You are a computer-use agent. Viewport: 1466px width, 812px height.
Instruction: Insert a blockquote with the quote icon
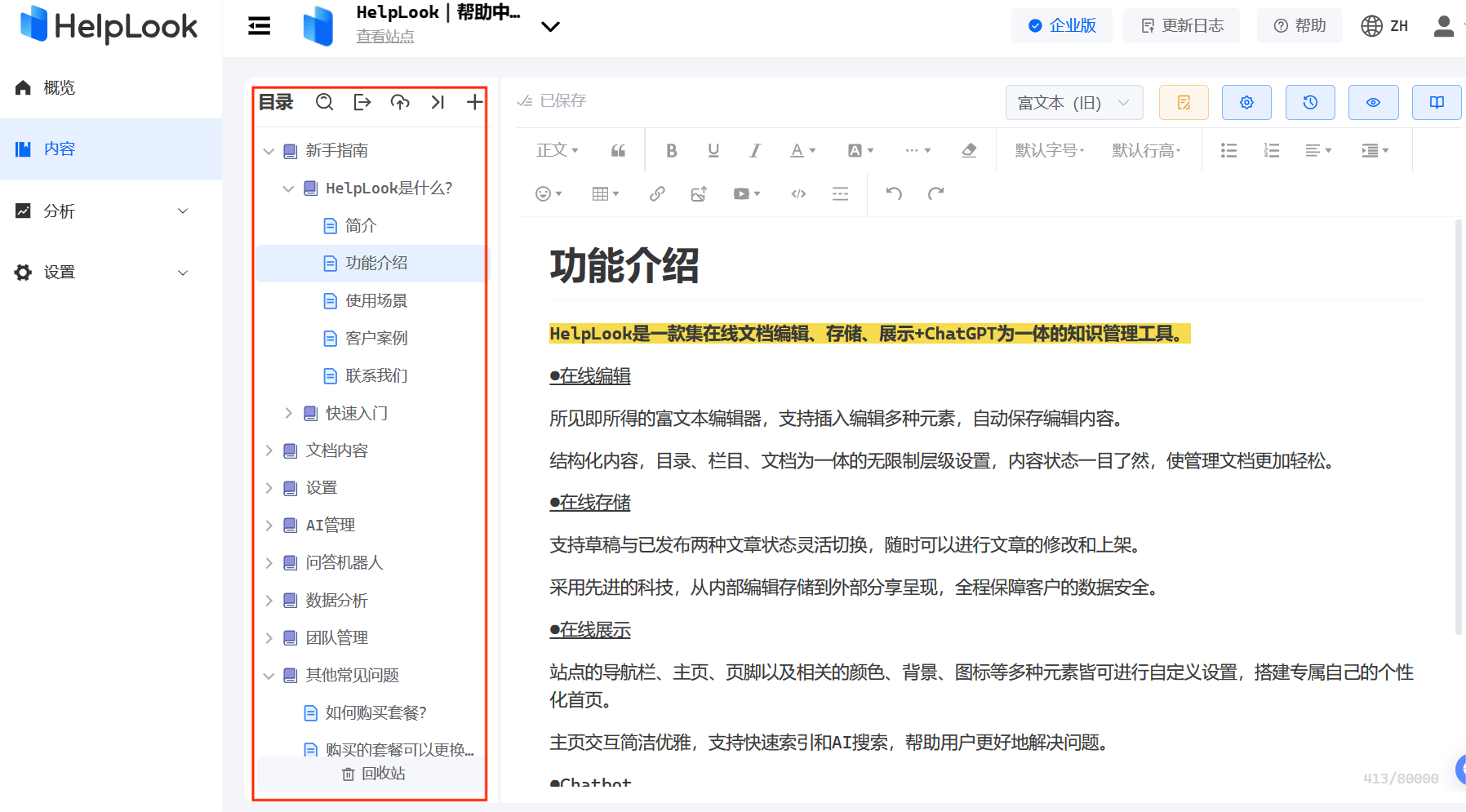[x=618, y=150]
